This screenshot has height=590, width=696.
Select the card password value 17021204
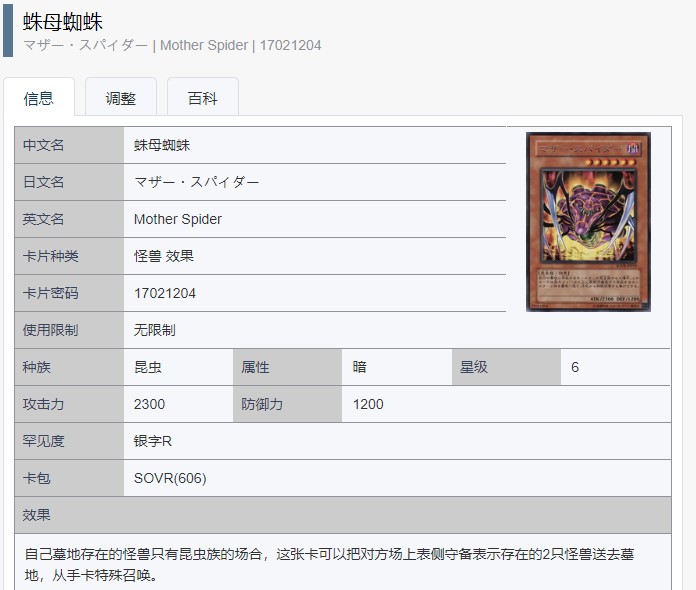pos(165,293)
